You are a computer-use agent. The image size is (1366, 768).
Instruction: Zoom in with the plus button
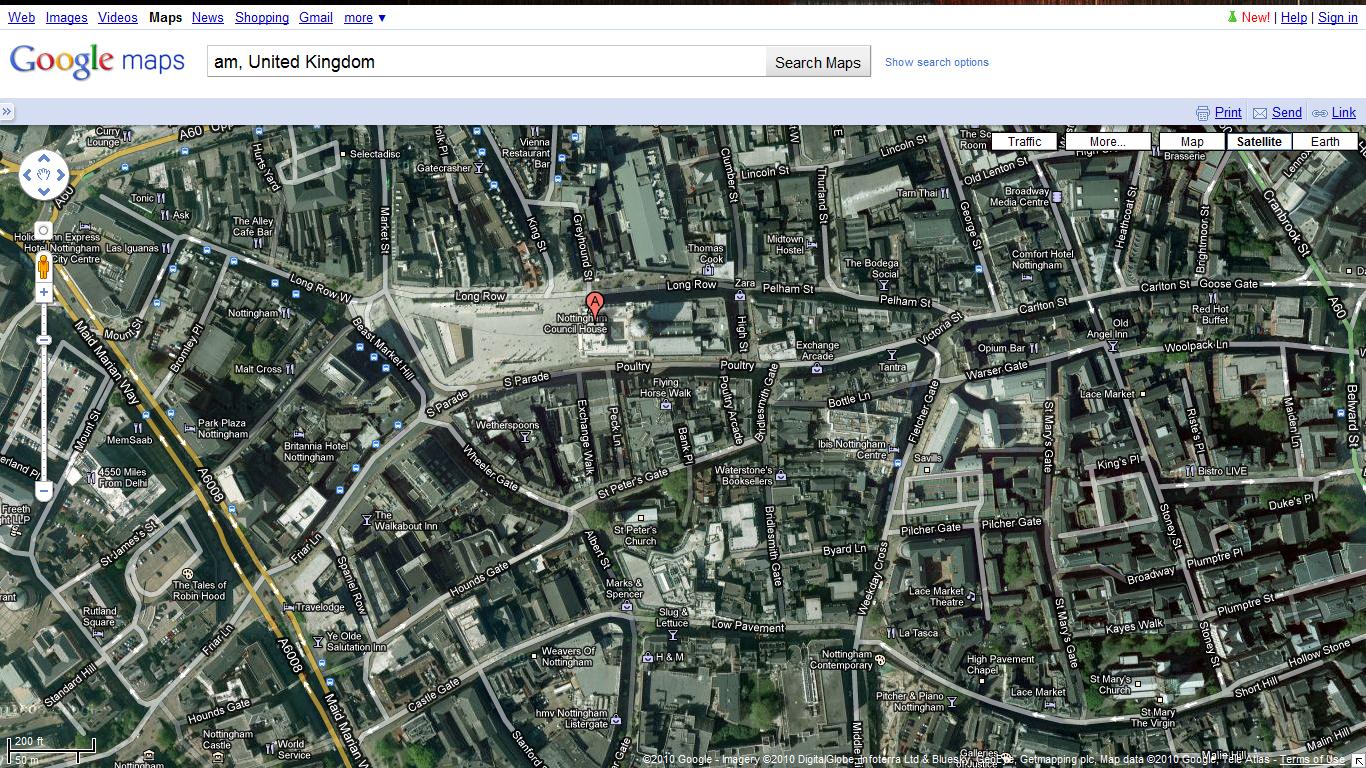tap(44, 293)
